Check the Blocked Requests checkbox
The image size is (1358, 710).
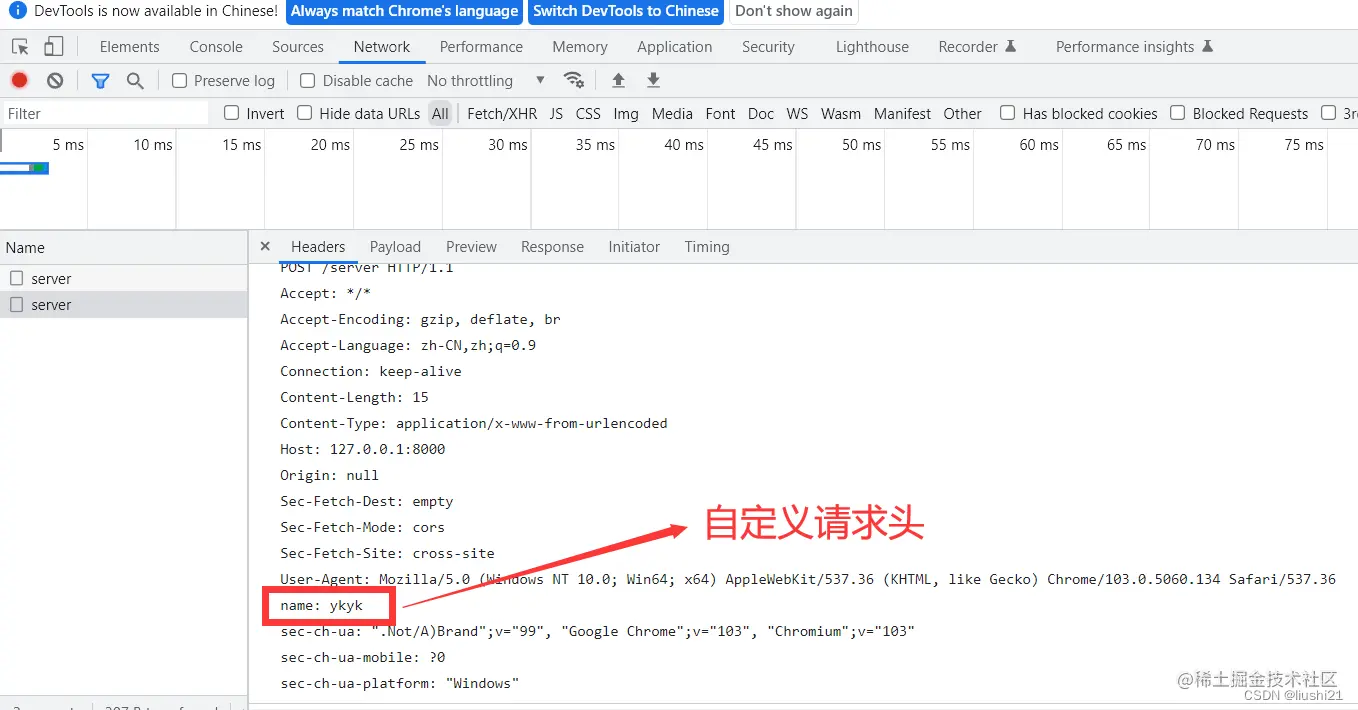(1178, 113)
